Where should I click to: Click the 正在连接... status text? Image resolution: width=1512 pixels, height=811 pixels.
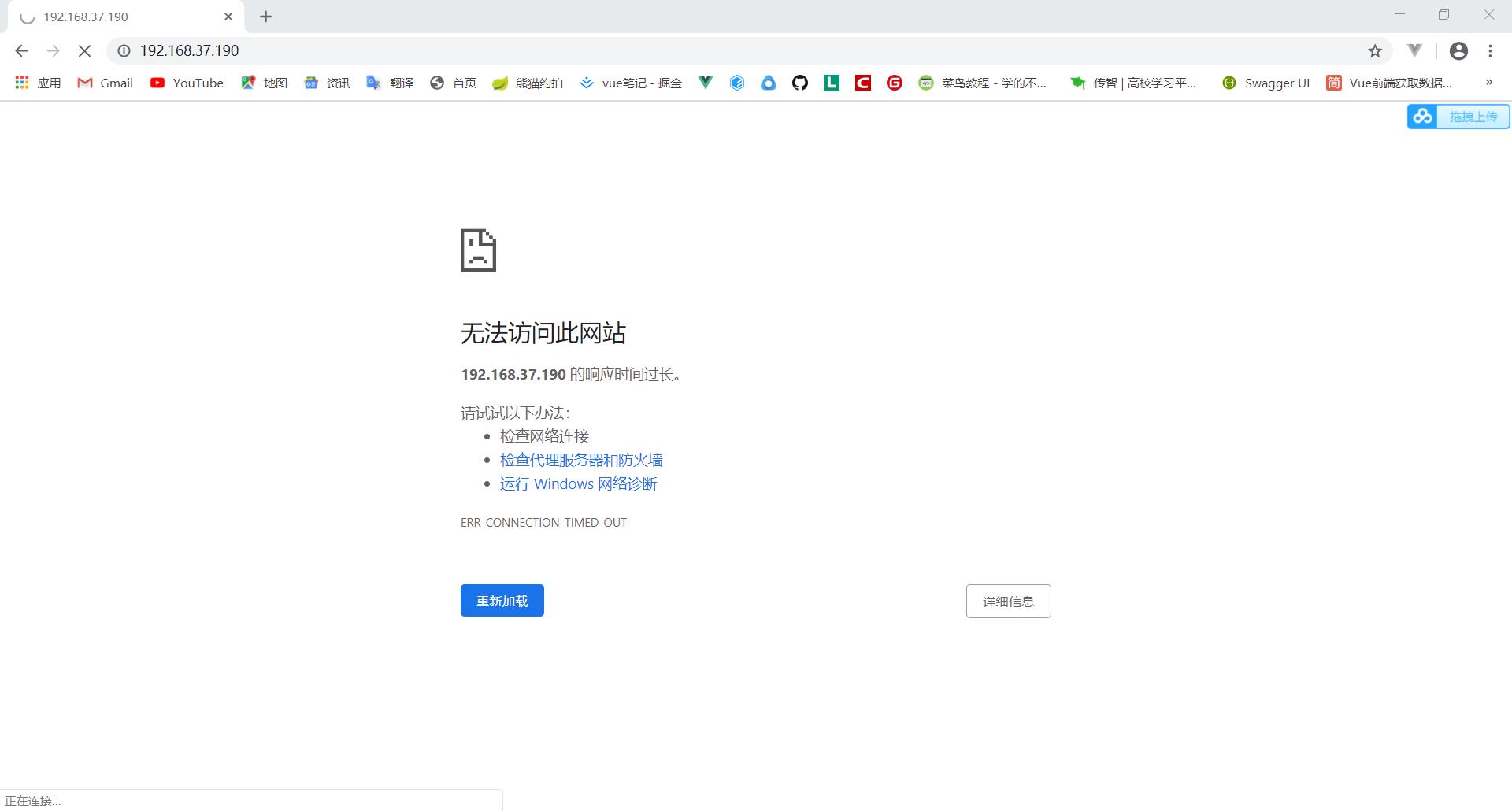[32, 801]
